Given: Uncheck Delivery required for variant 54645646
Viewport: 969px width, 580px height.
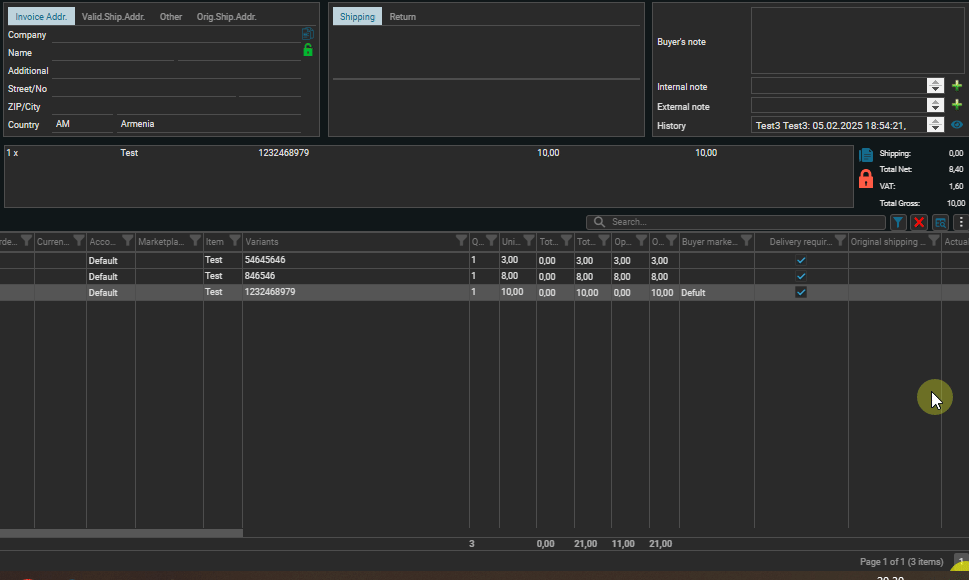Looking at the screenshot, I should click(801, 260).
